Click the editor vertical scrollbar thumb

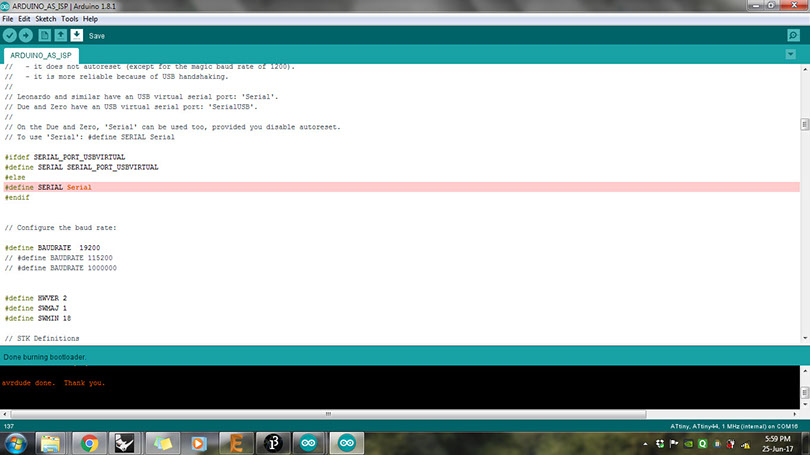point(804,124)
